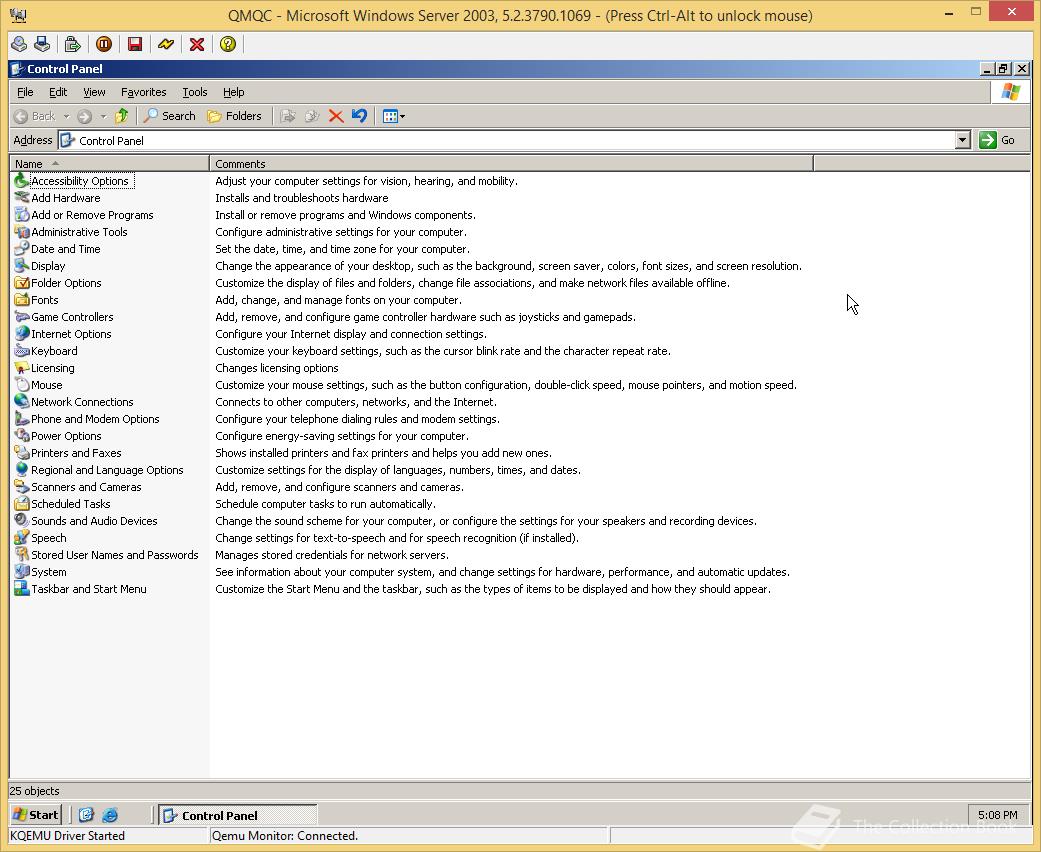Sort by the Comments column header
Screen dimensions: 1041x852
[x=511, y=163]
